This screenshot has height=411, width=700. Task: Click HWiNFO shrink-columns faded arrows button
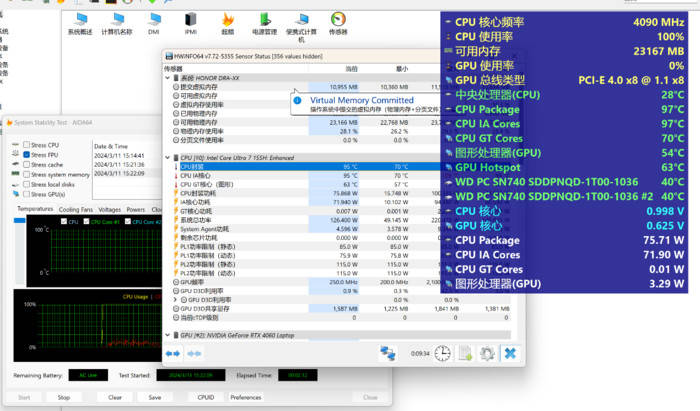point(194,353)
